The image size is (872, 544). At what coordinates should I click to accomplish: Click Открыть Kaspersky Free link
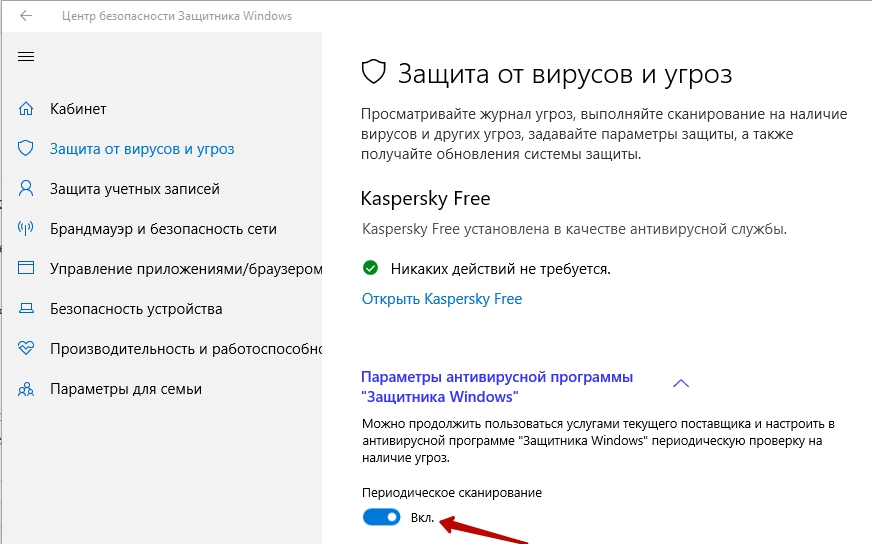pos(442,299)
